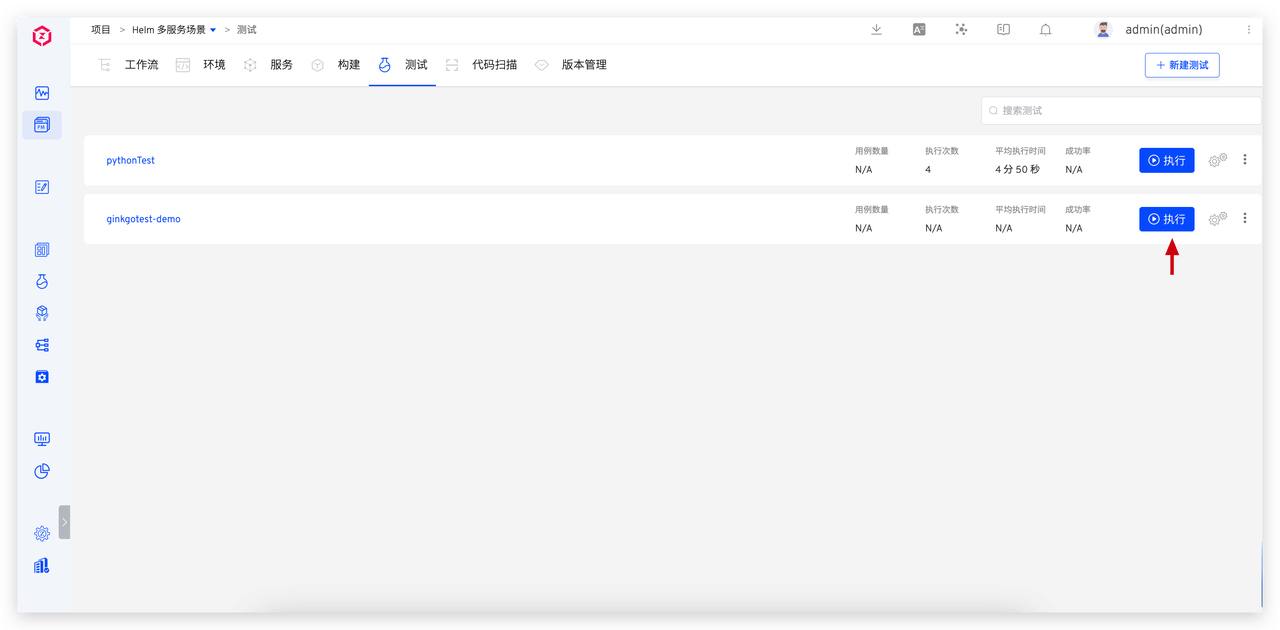Click the language switch icon
Viewport: 1280px width, 630px height.
tap(919, 30)
